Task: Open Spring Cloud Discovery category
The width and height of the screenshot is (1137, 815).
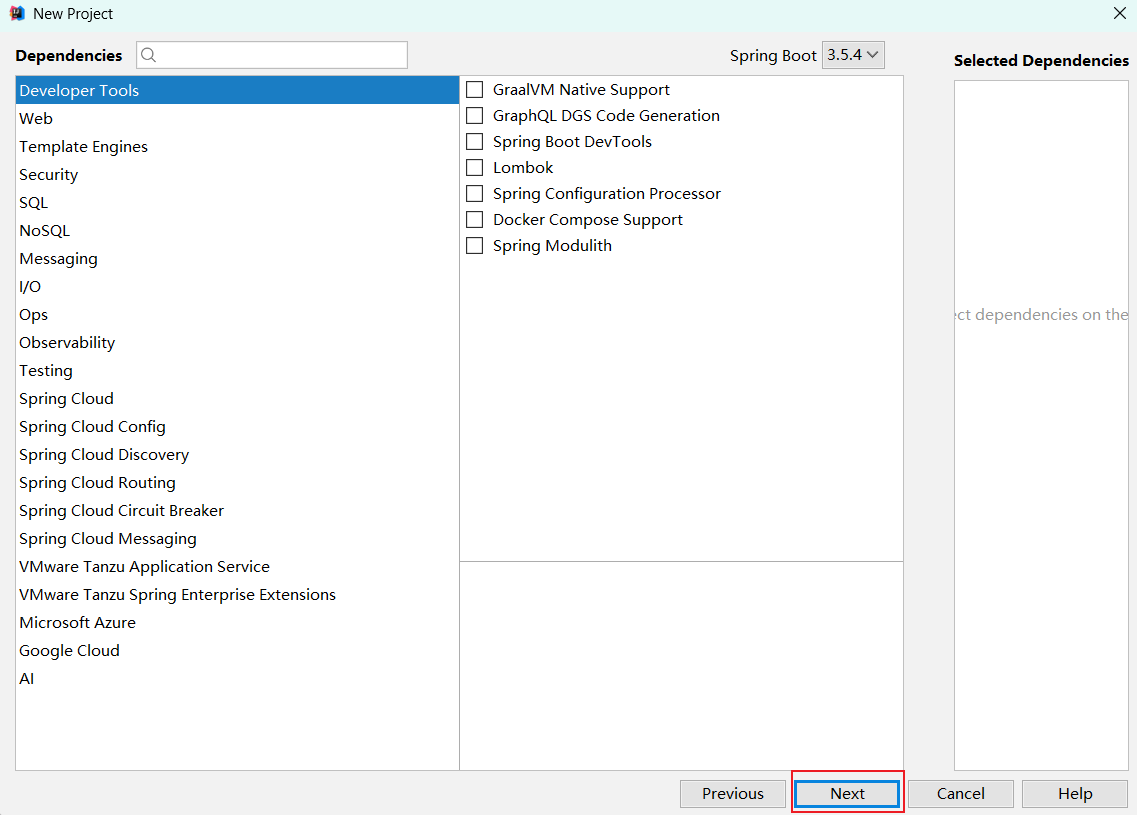Action: 237,455
